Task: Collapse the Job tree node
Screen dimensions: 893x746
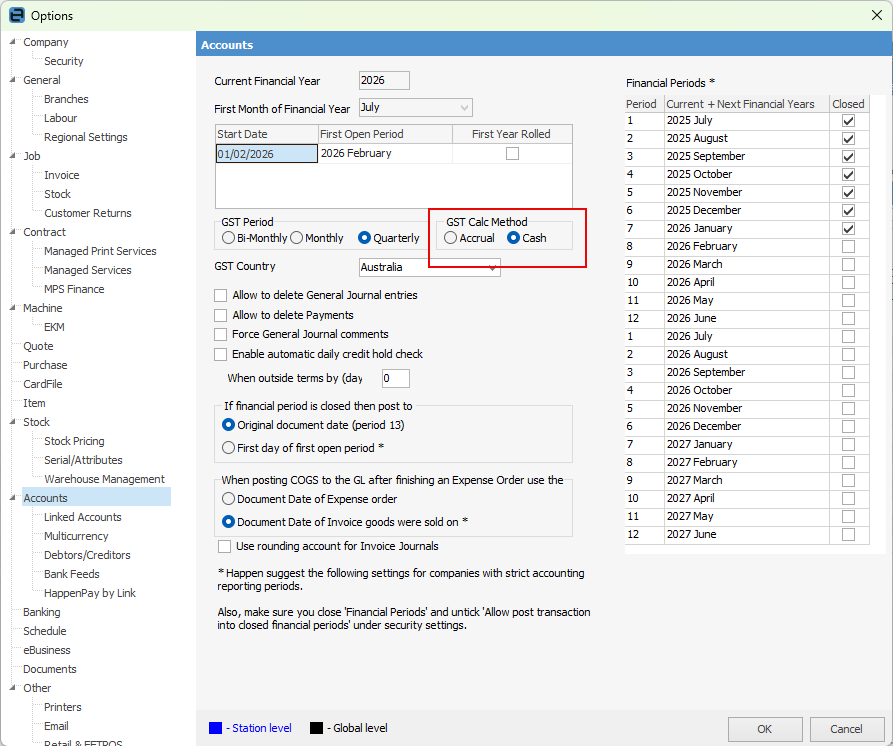Action: [x=13, y=155]
